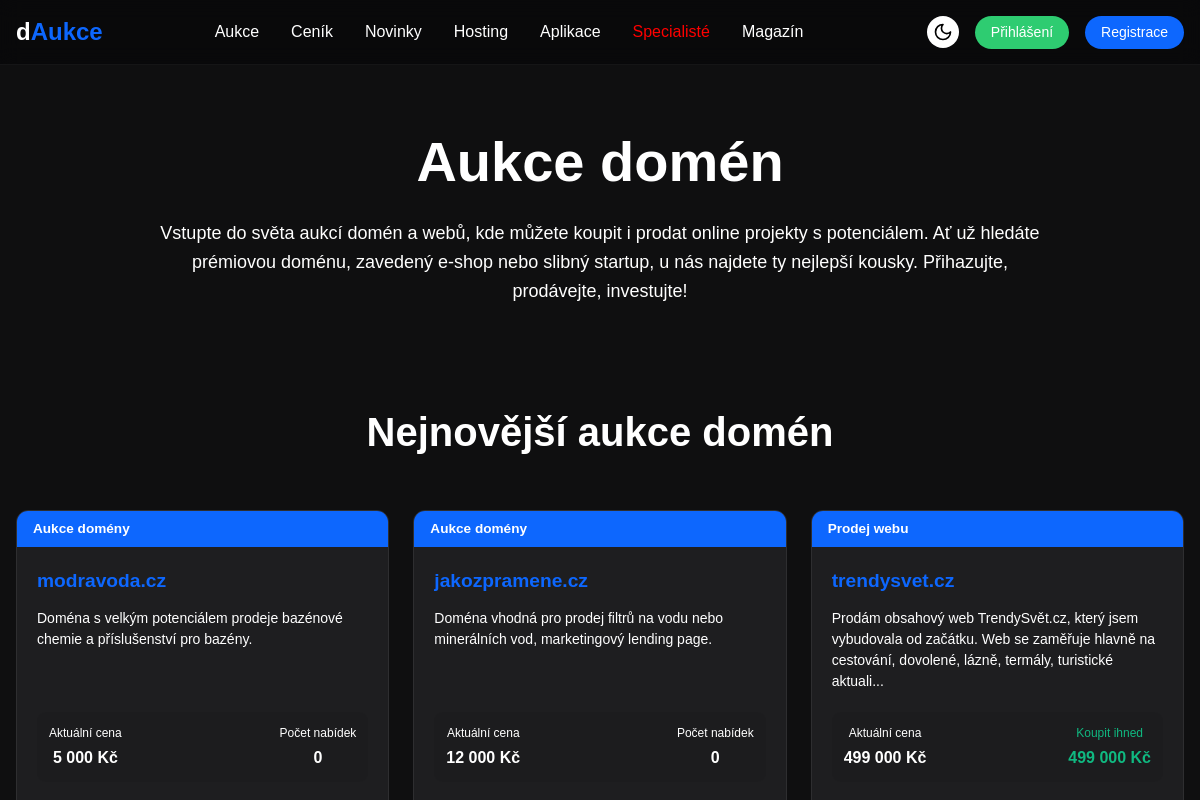Open the jakozpramene.cz auction link
The height and width of the screenshot is (800, 1200).
point(511,581)
